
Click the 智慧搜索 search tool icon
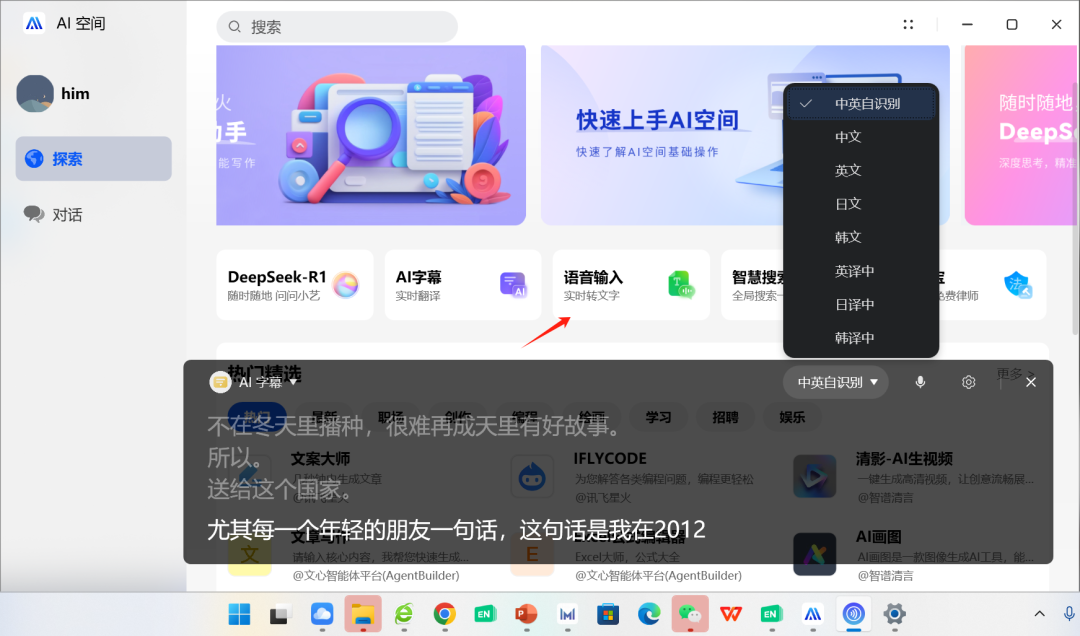tap(849, 285)
